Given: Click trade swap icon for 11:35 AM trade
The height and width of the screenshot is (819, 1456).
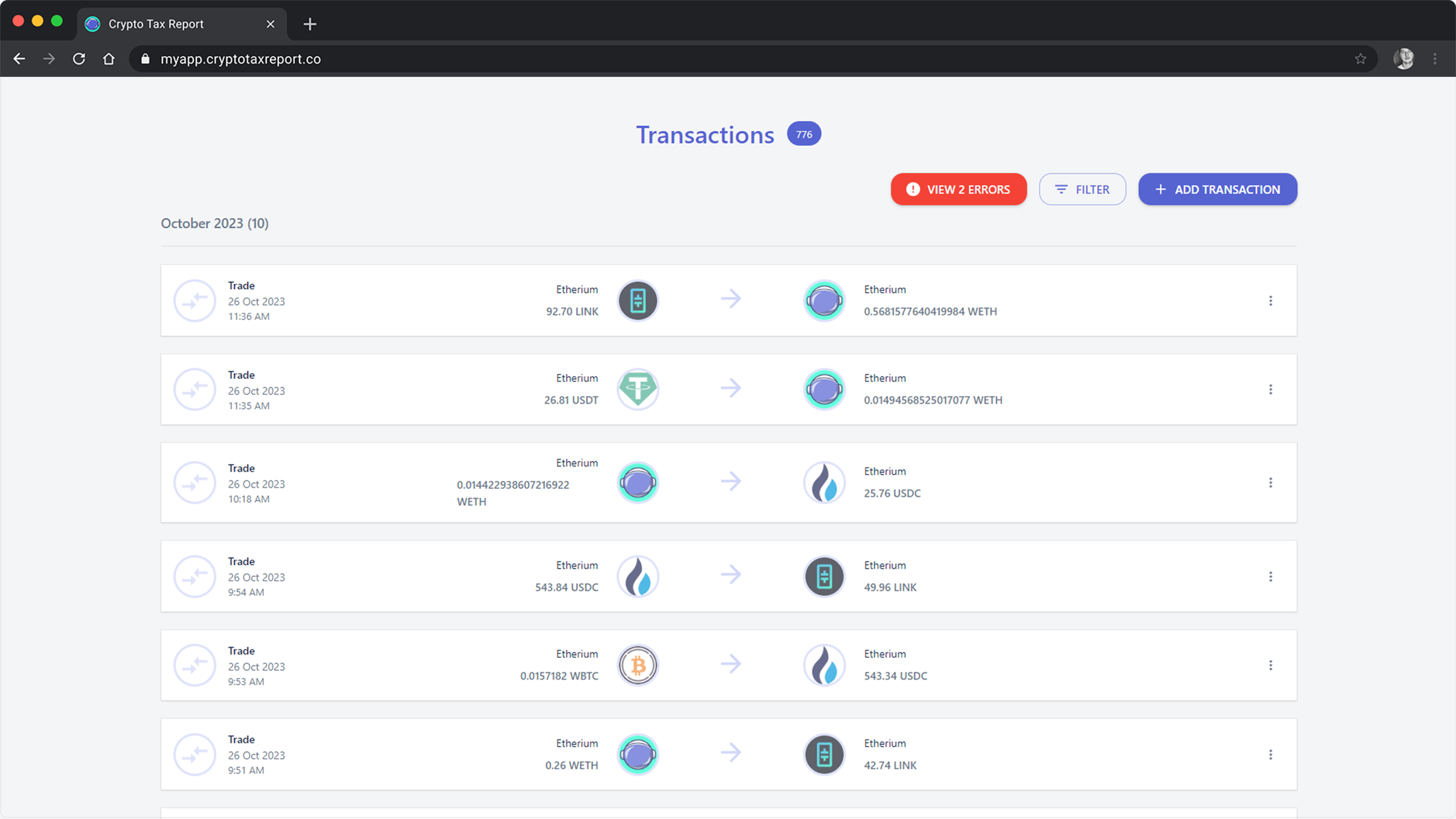Looking at the screenshot, I should click(194, 390).
